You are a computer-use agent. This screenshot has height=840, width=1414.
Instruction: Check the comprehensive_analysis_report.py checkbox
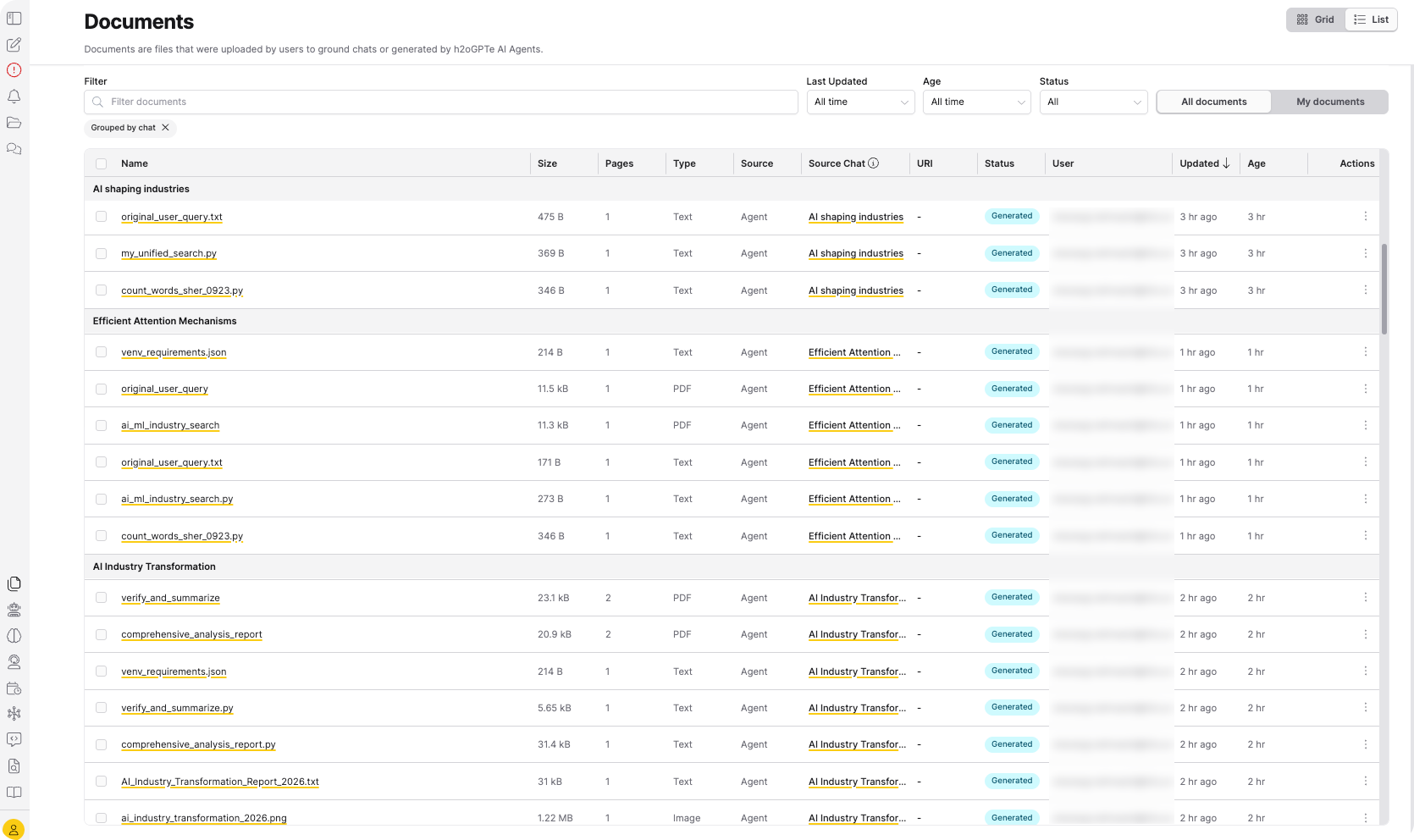tap(102, 744)
